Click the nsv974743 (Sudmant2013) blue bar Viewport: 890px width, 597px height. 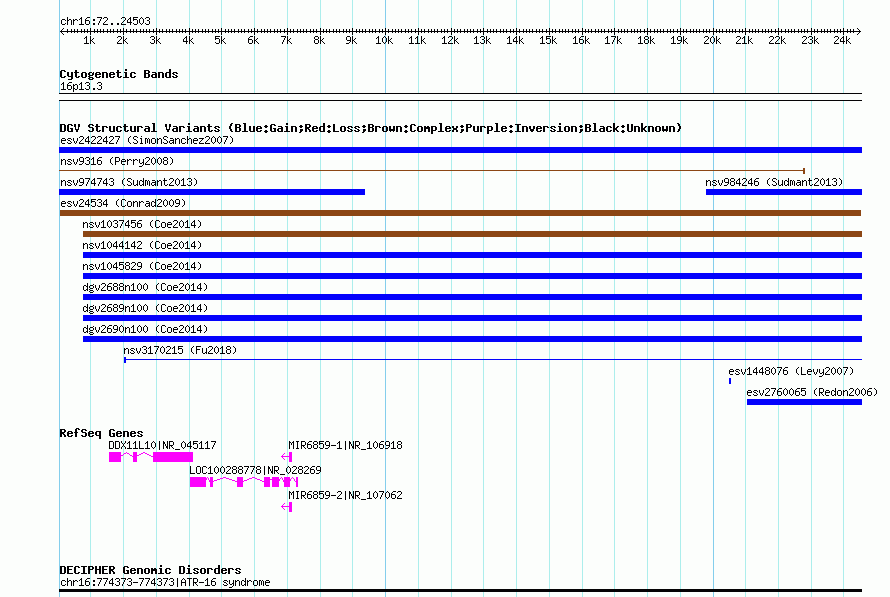212,192
